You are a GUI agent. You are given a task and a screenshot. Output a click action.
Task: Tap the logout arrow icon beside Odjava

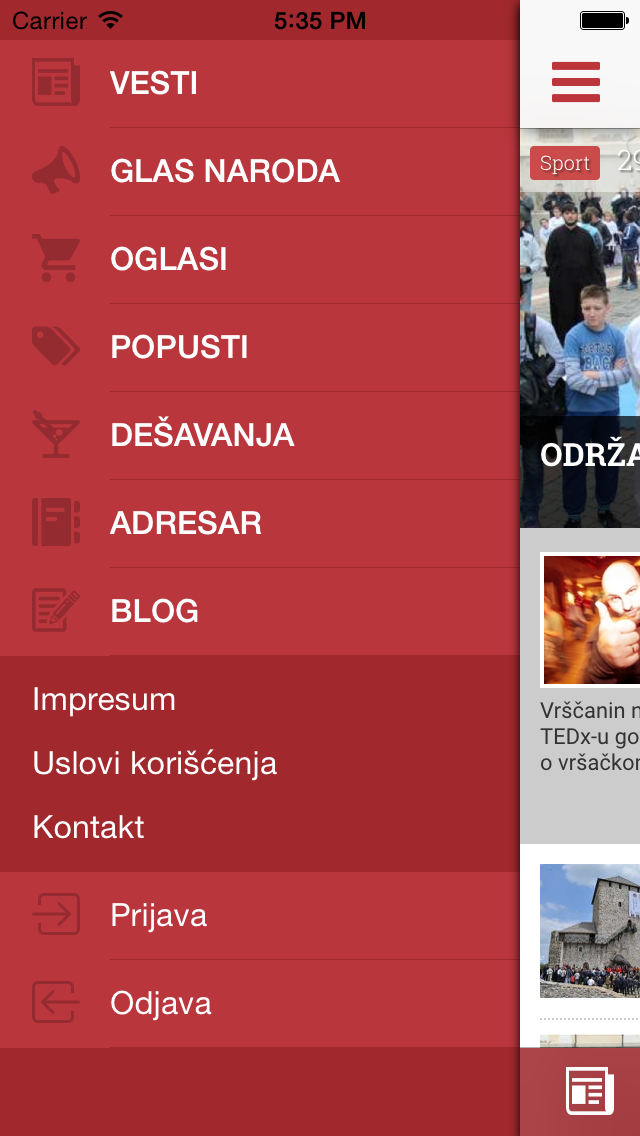[56, 1003]
